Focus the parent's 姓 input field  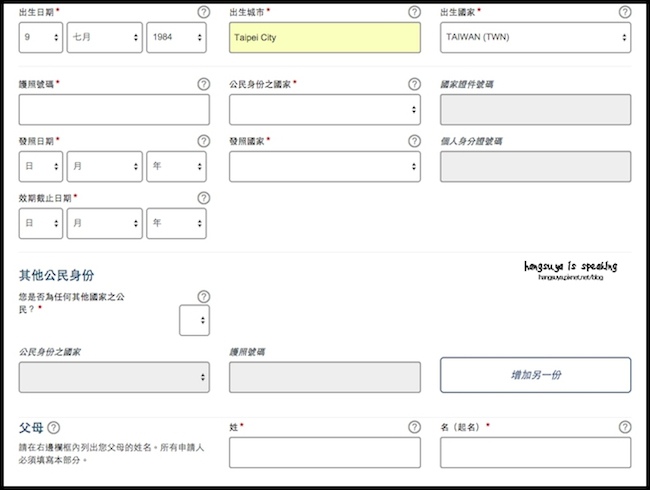tap(325, 452)
